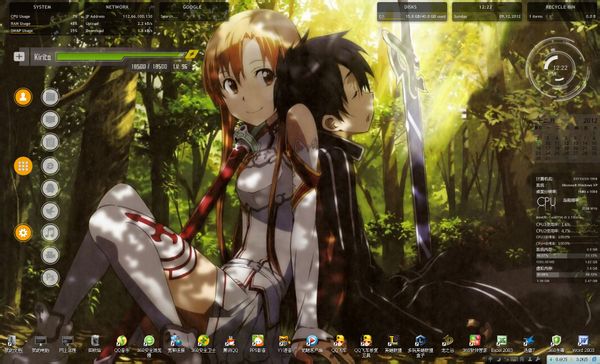Viewport: 600px width, 364px height.
Task: Launch the QQ penguin circular icon
Action: tap(50, 188)
